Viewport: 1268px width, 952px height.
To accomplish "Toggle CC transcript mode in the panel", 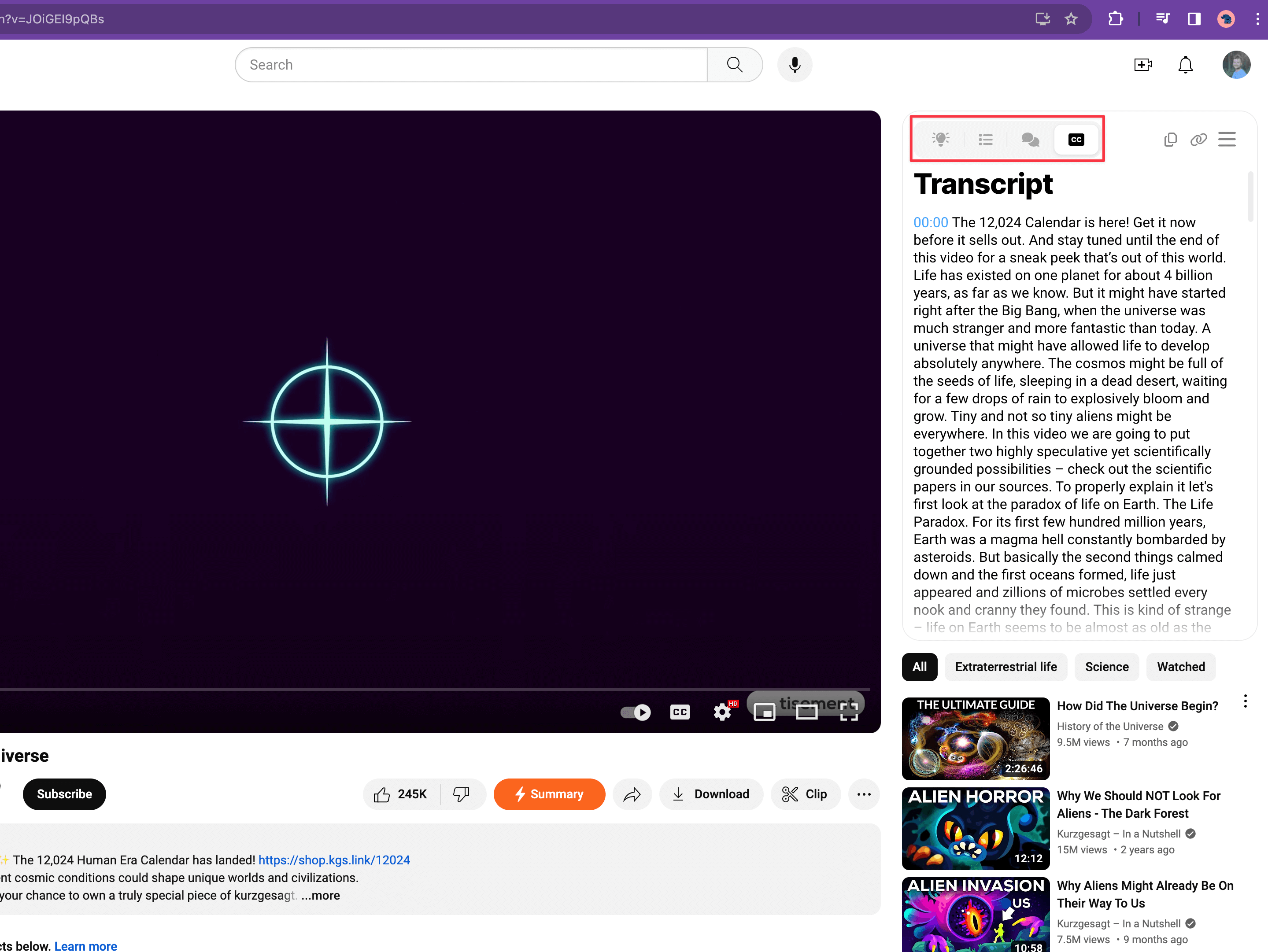I will pyautogui.click(x=1076, y=139).
